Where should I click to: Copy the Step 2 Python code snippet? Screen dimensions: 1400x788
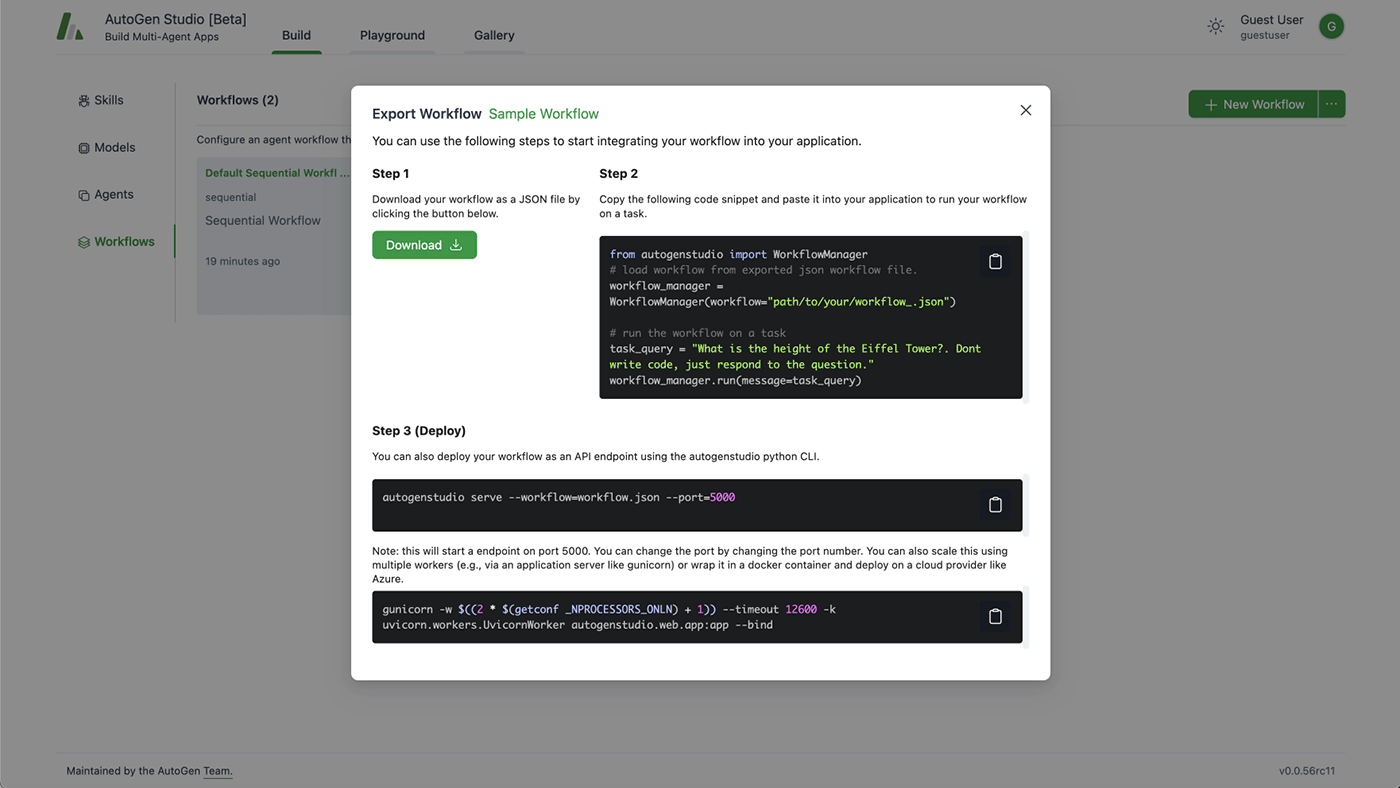click(995, 261)
